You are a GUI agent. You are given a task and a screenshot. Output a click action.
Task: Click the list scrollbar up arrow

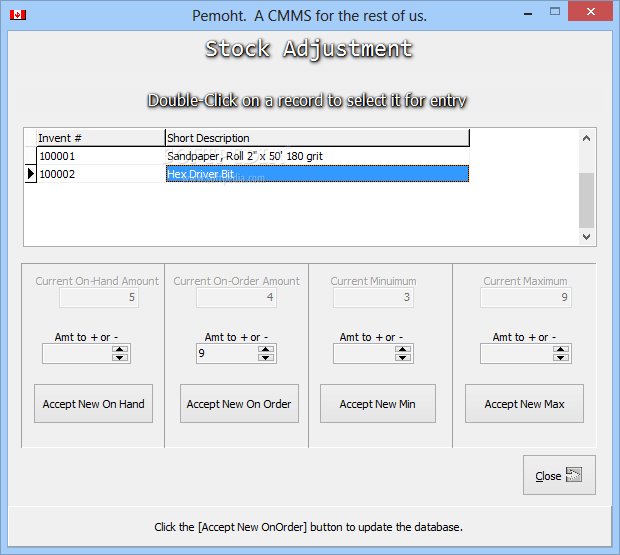click(586, 138)
